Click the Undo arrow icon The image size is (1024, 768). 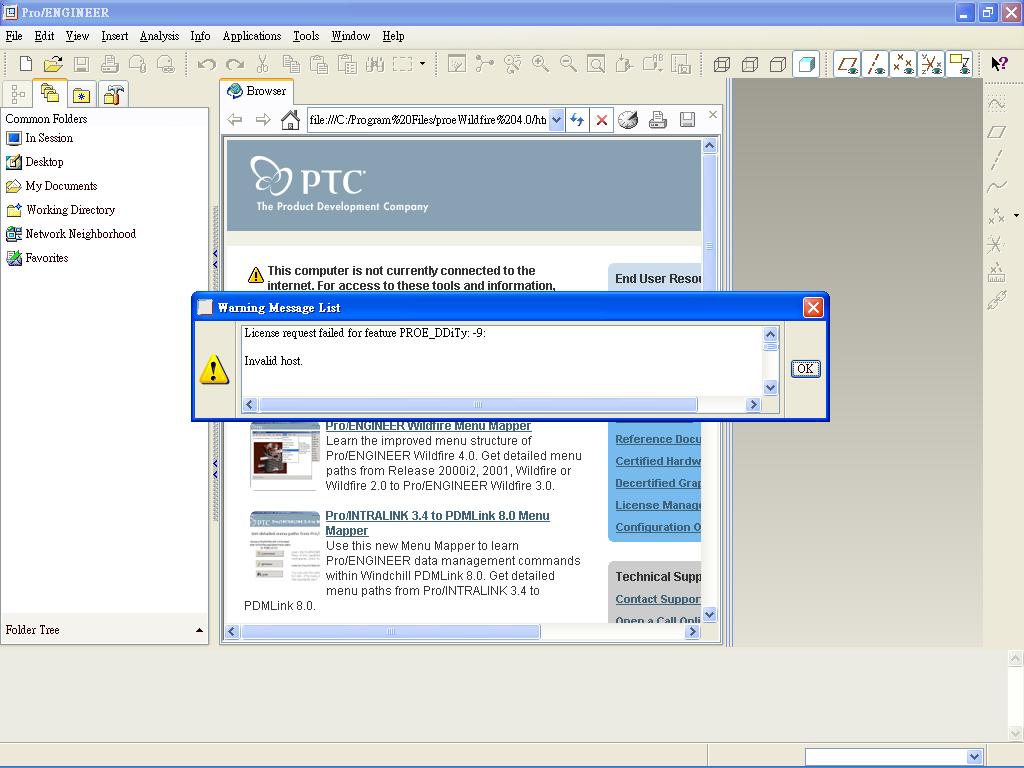[x=207, y=63]
